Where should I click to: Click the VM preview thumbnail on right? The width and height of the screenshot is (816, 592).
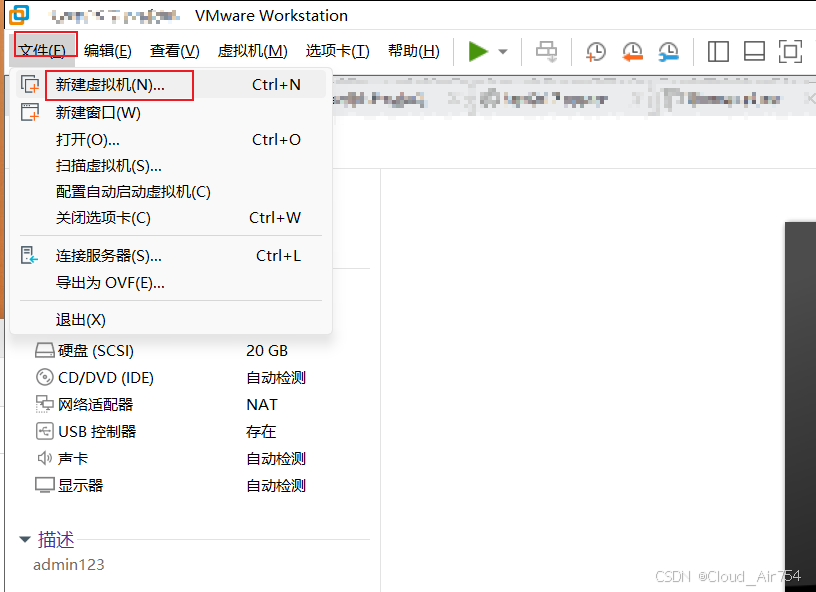(800, 407)
